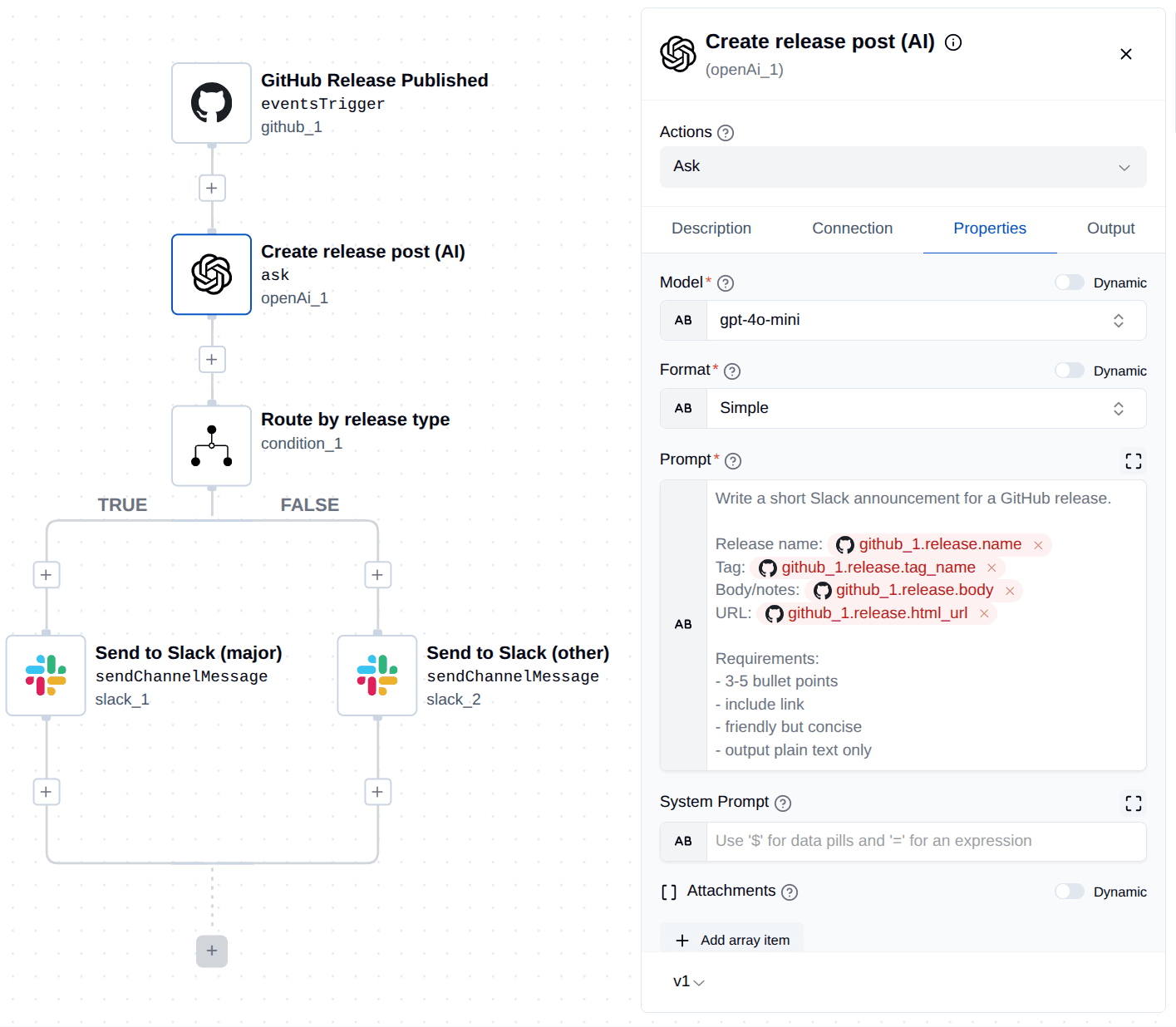Select the Send to Slack (major) node
The image size is (1176, 1027).
(x=46, y=675)
